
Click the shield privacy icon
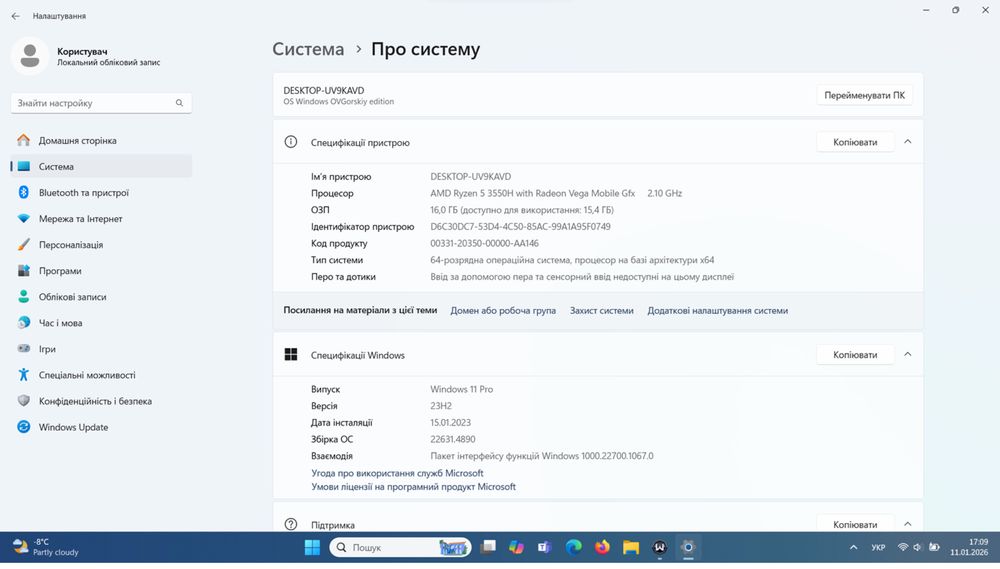pos(24,401)
